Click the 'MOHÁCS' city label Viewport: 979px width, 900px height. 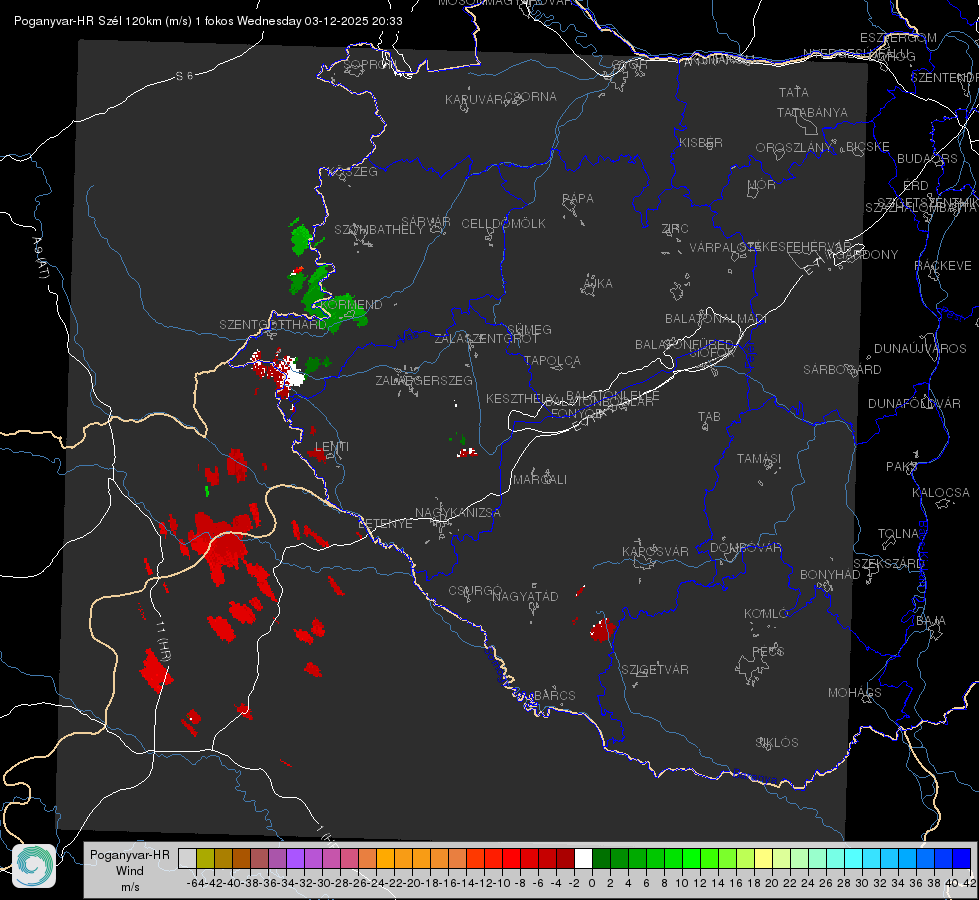[855, 693]
